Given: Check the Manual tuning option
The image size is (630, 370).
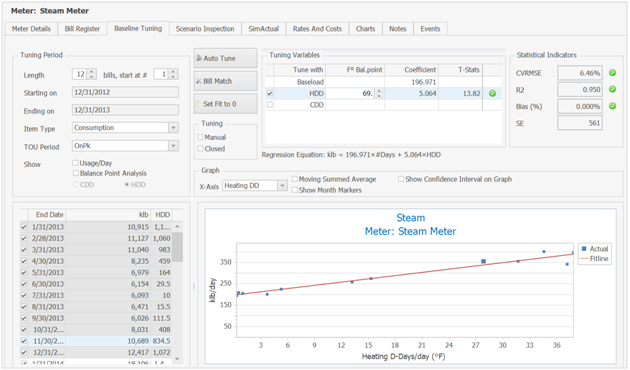Looking at the screenshot, I should 200,137.
